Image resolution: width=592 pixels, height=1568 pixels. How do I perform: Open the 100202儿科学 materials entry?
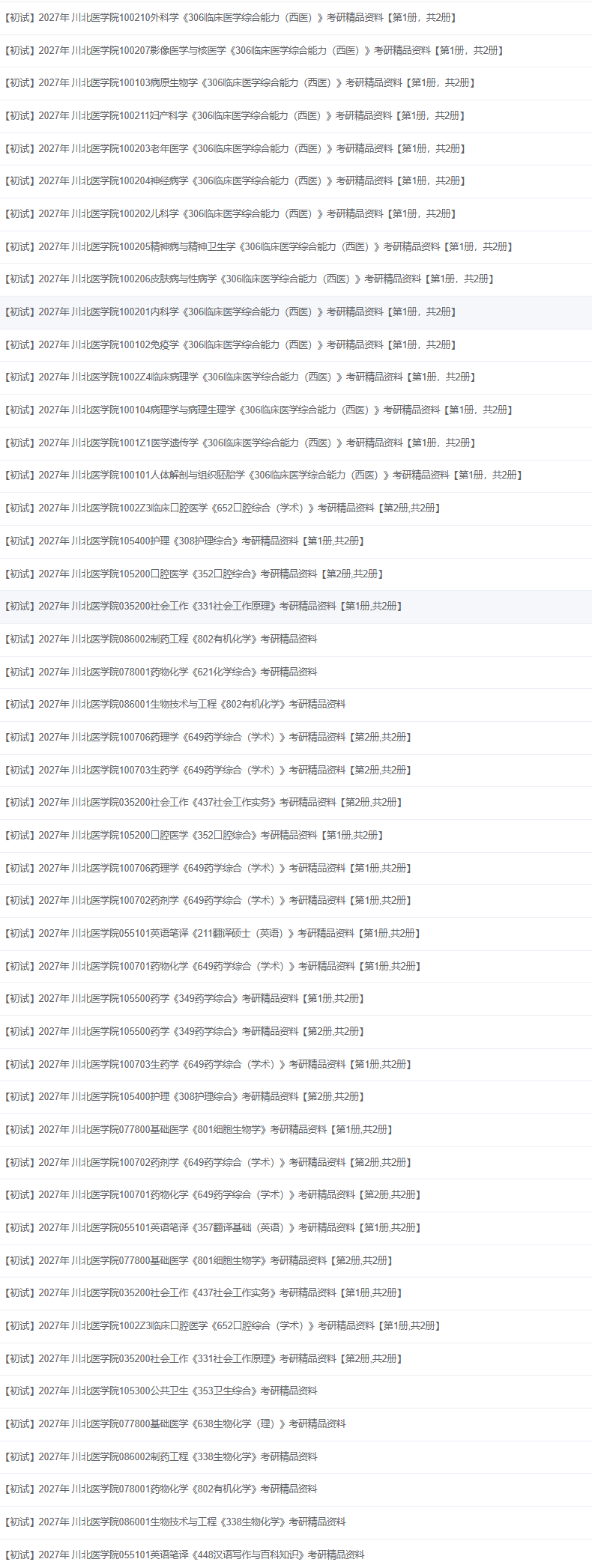coord(229,213)
